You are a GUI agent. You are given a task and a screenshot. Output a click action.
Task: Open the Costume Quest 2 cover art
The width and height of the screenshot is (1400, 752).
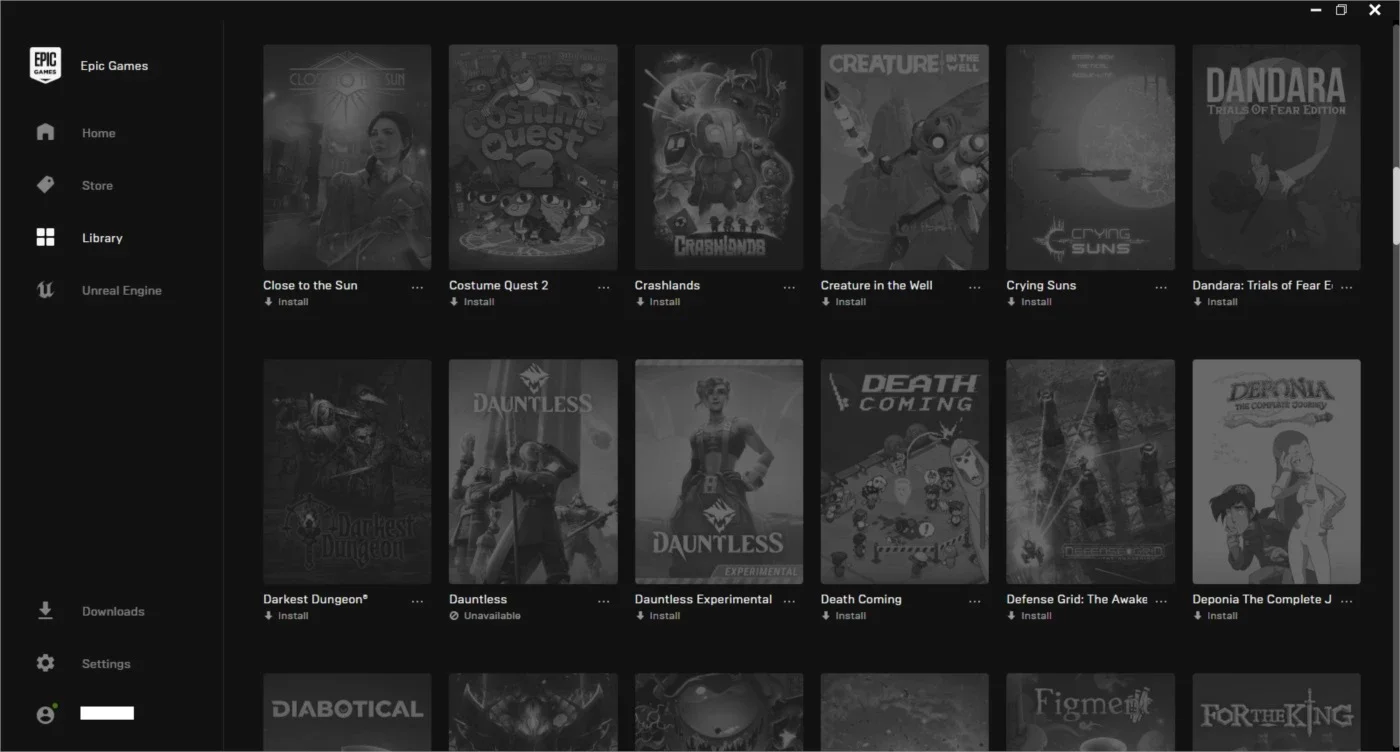[533, 157]
